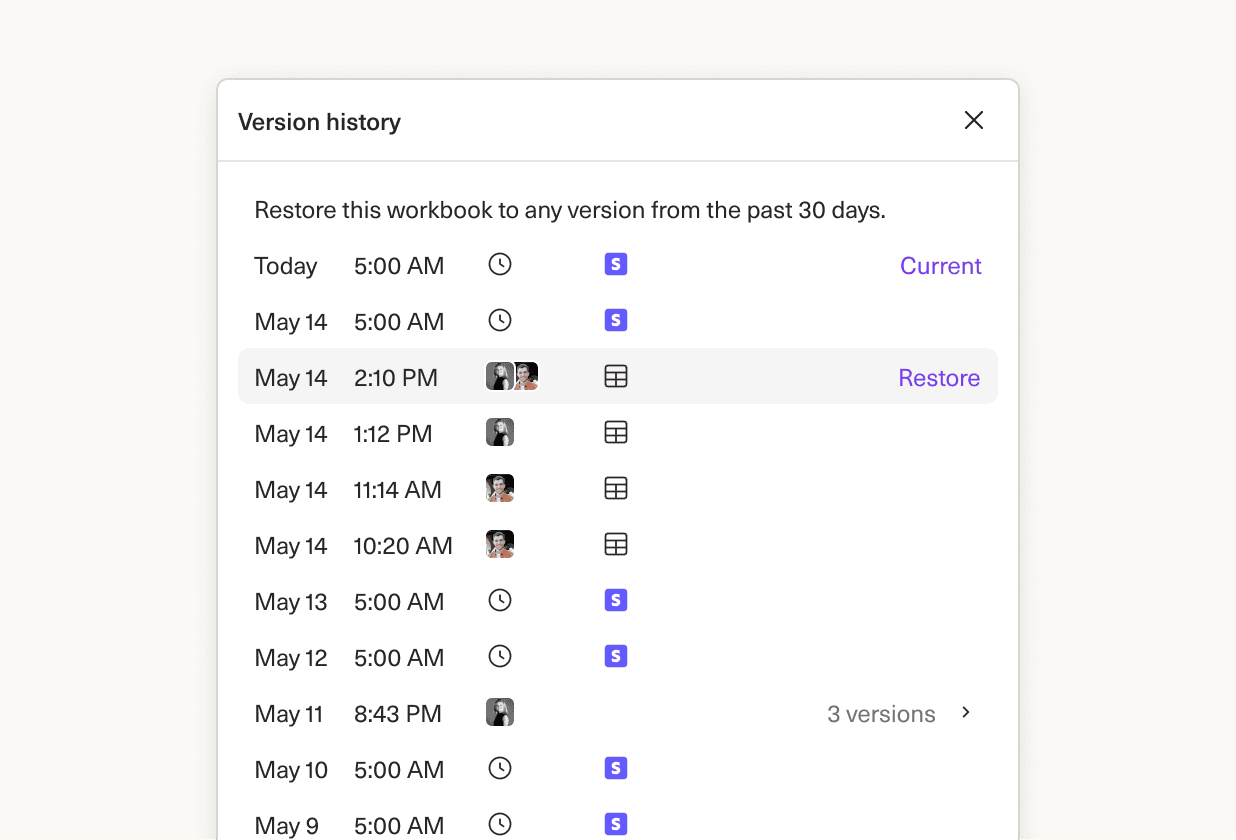Click the second avatar on the 2:10 PM row

pos(524,376)
